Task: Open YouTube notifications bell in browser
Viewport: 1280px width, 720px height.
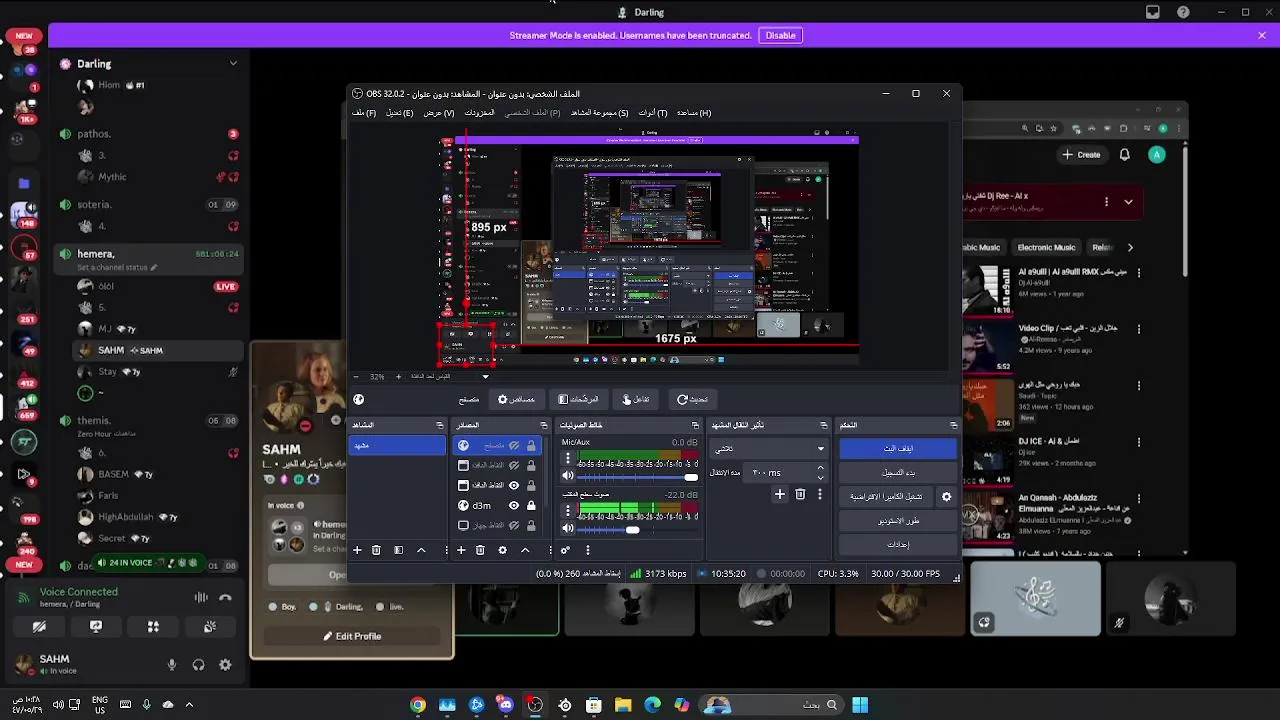Action: (x=1125, y=154)
